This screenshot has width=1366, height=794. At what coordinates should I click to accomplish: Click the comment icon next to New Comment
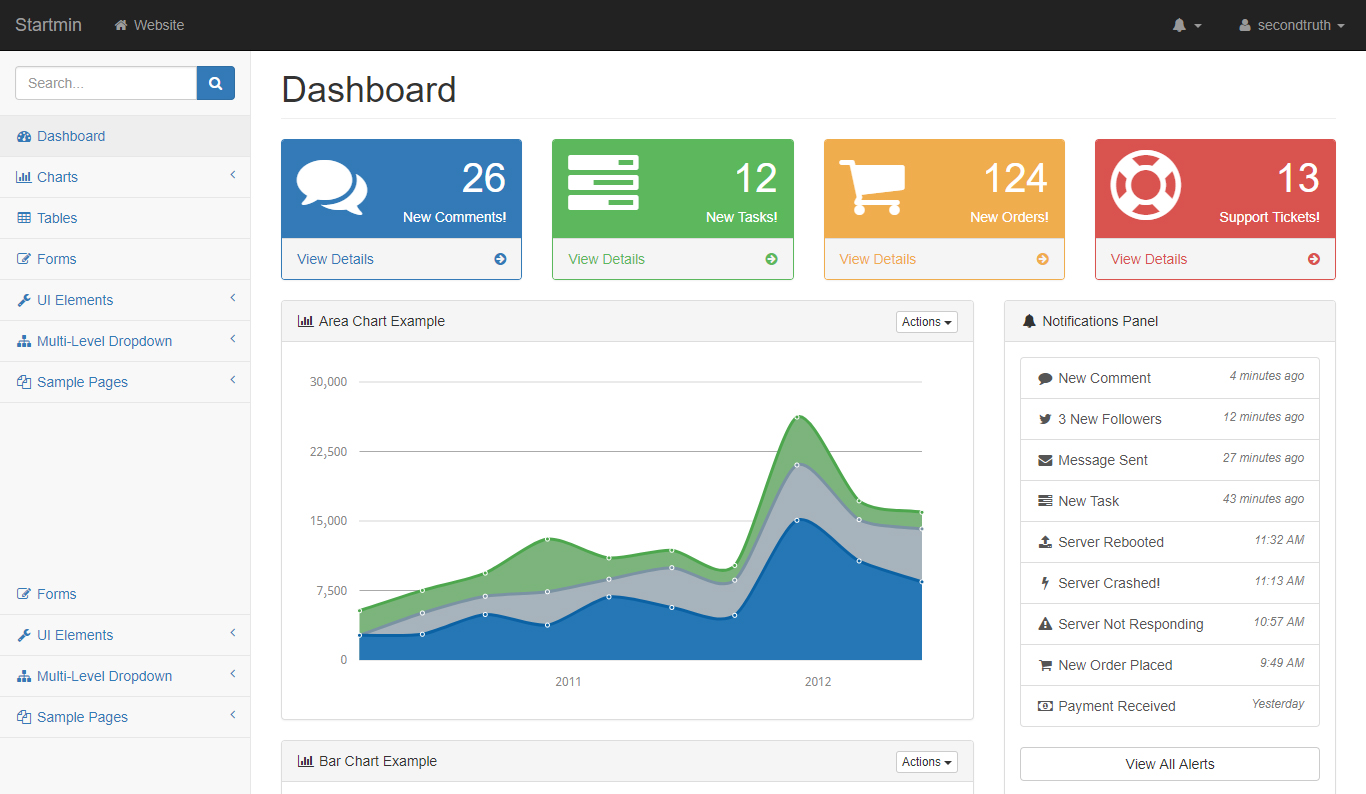coord(1045,378)
